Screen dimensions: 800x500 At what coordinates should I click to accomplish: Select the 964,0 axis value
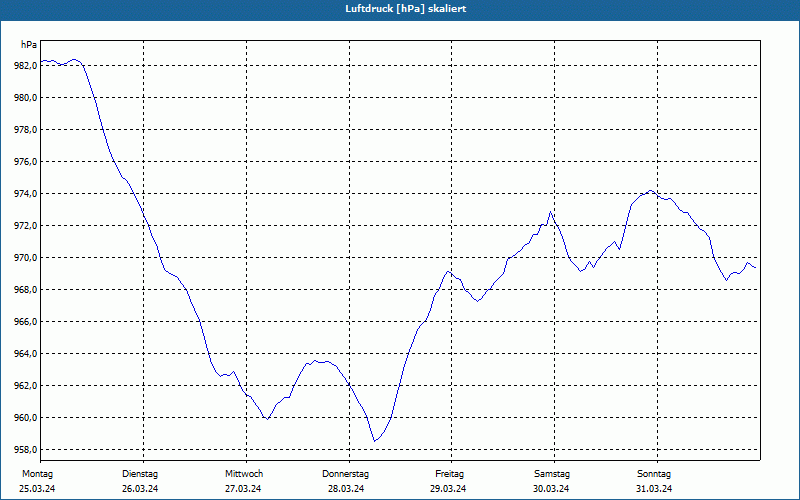[x=26, y=354]
